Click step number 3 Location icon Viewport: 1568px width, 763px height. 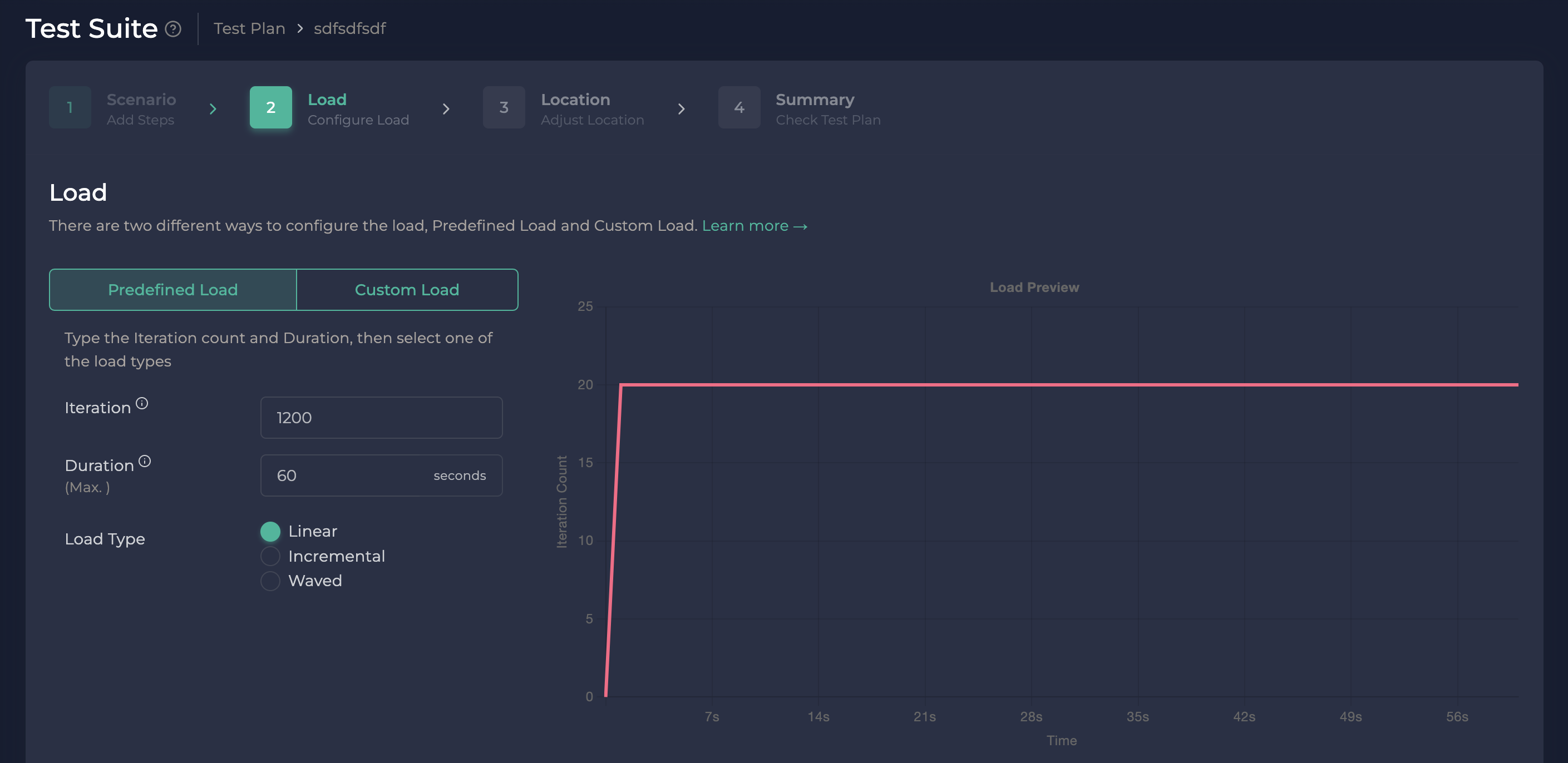pyautogui.click(x=504, y=107)
